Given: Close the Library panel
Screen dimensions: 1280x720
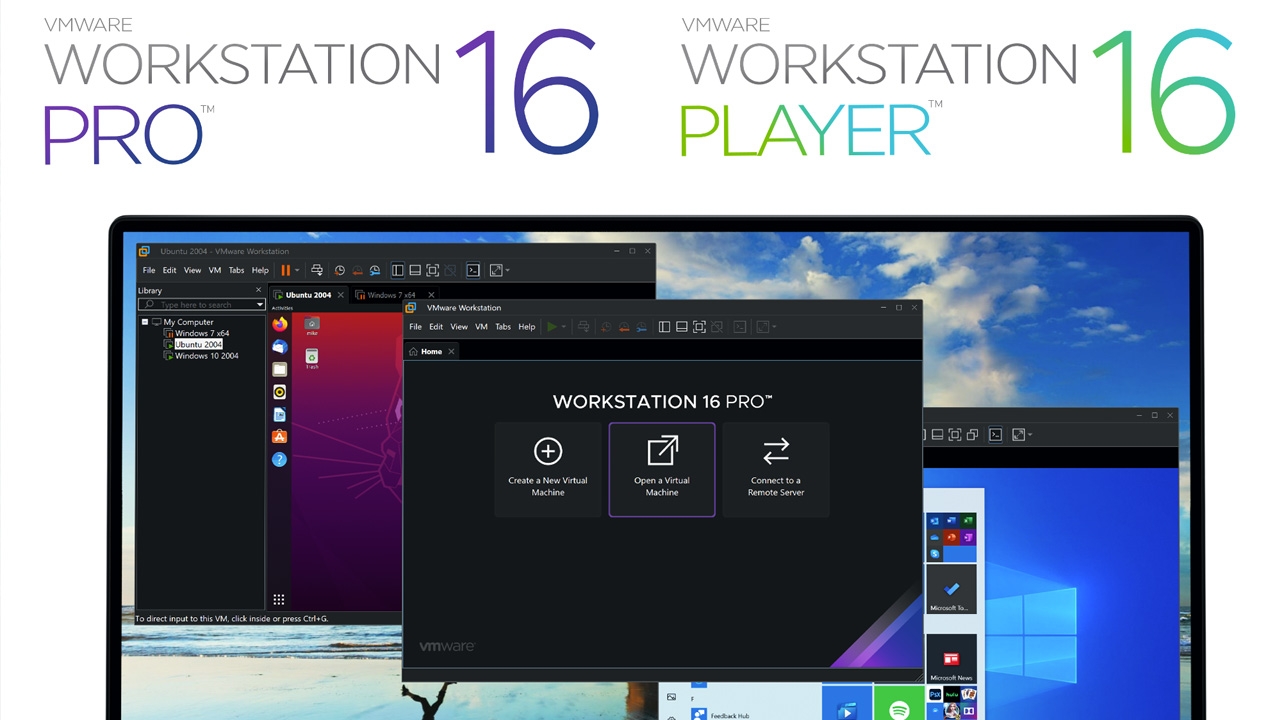Looking at the screenshot, I should tap(259, 290).
